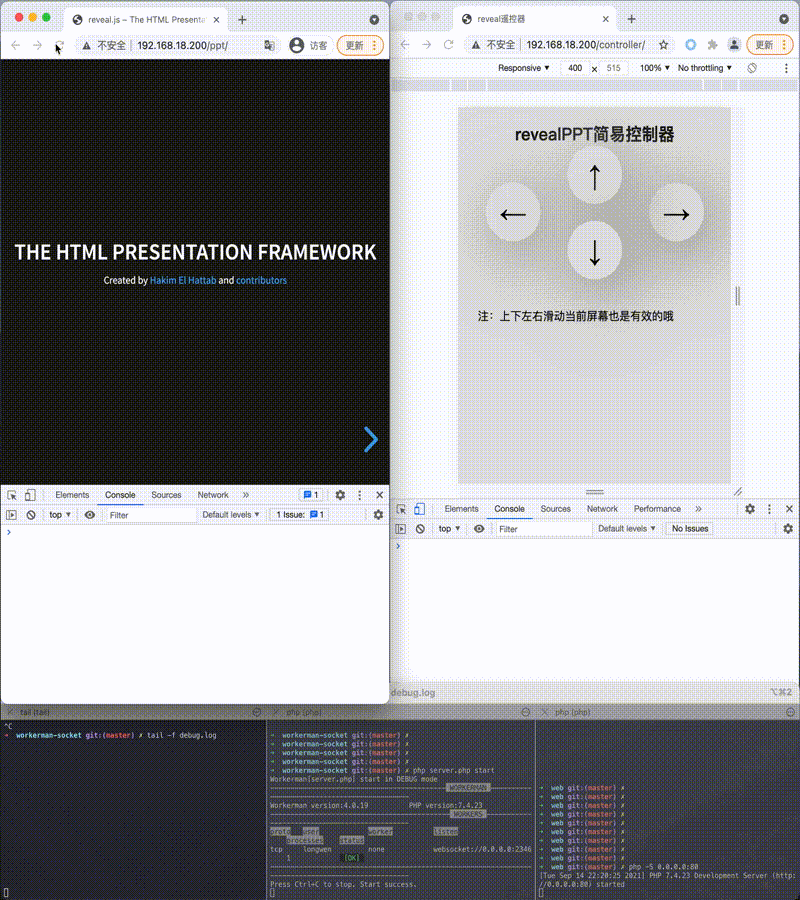Switch to Performance tab in right DevTools

click(x=657, y=509)
